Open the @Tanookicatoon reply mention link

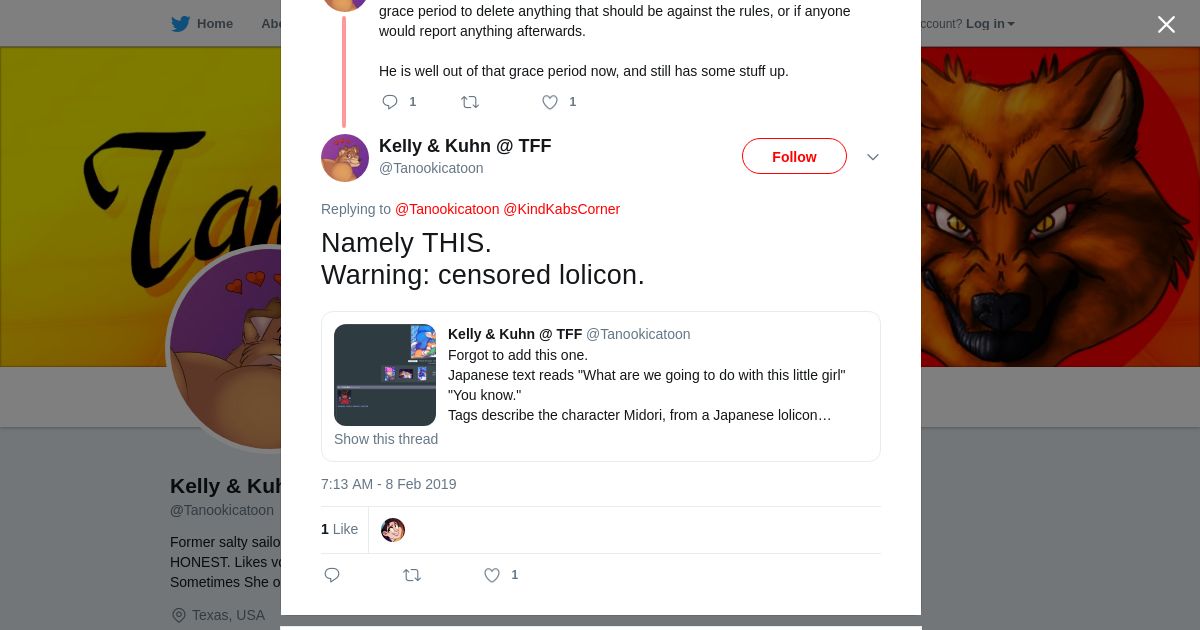coord(447,209)
